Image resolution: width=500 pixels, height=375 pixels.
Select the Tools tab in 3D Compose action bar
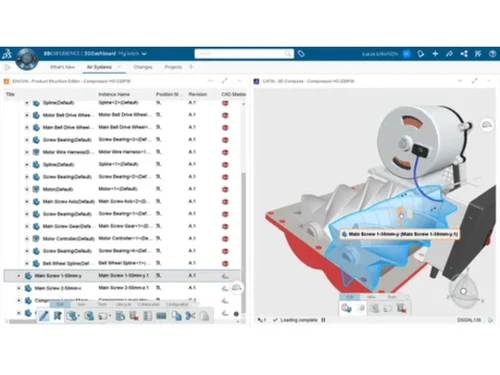point(392,297)
